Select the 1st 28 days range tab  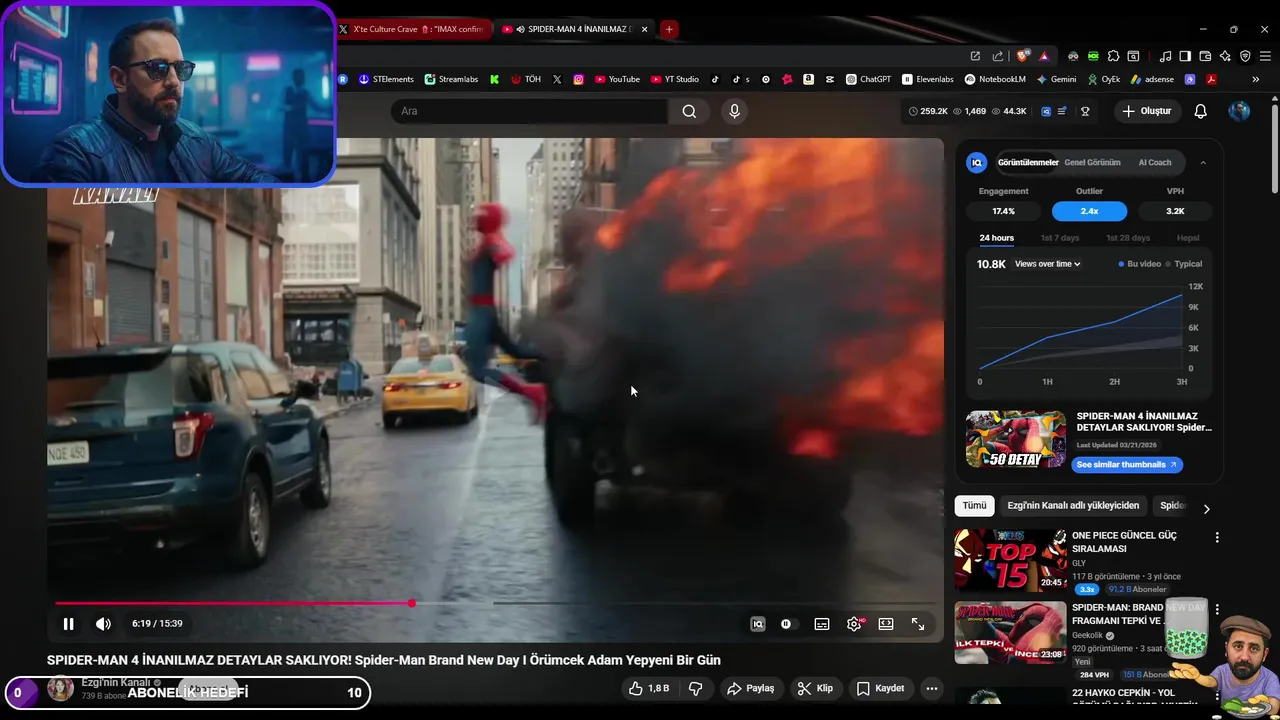tap(1128, 238)
